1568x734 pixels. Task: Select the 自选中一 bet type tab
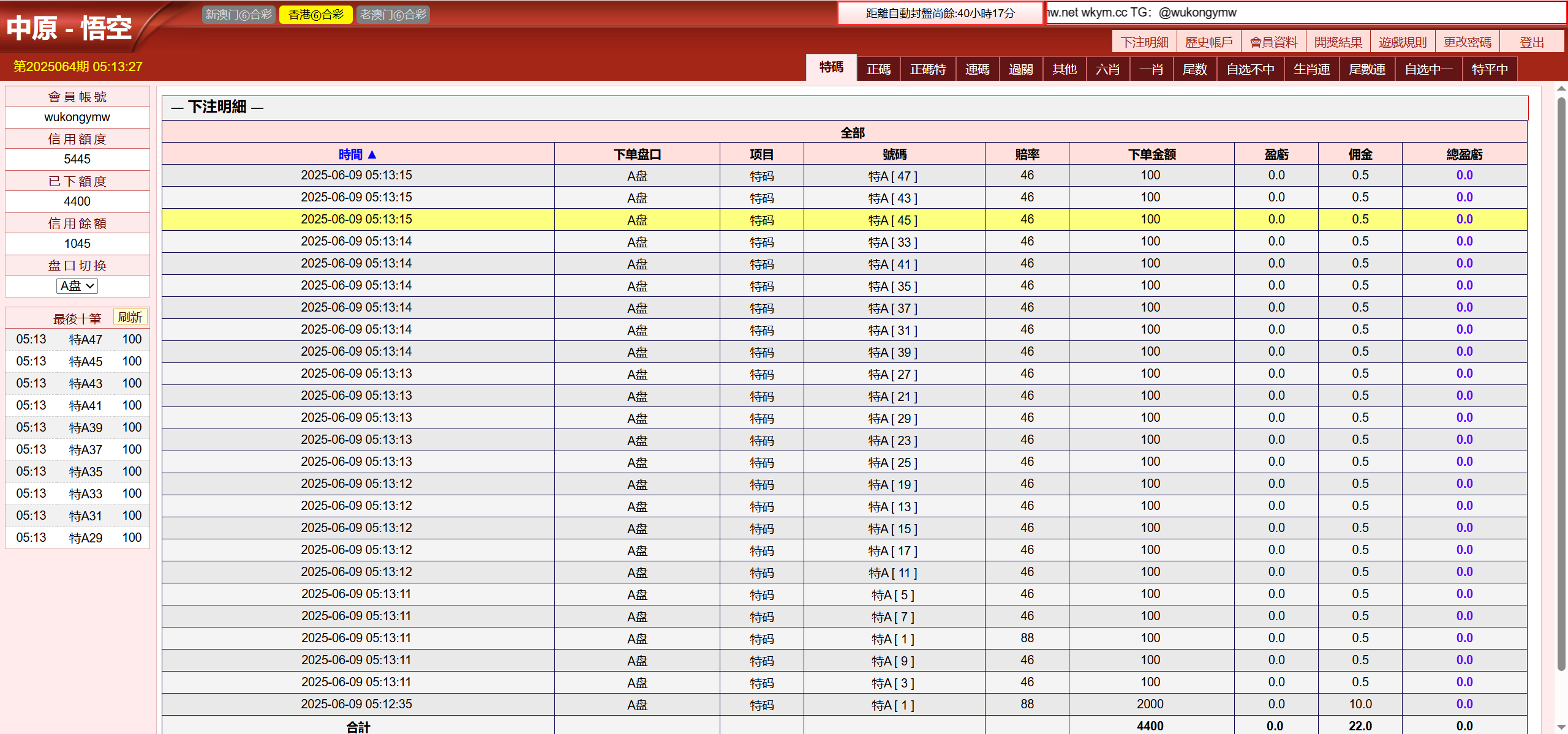[1428, 69]
